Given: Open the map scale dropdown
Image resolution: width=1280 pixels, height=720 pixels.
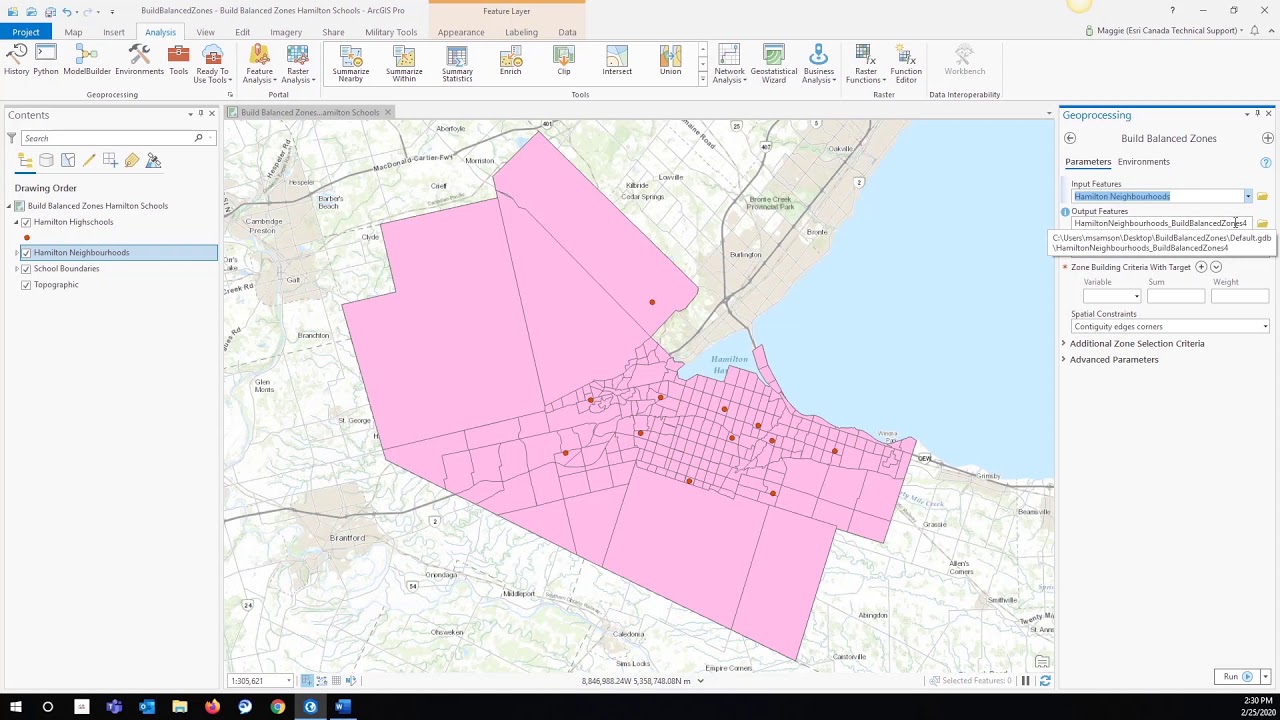Looking at the screenshot, I should (288, 681).
